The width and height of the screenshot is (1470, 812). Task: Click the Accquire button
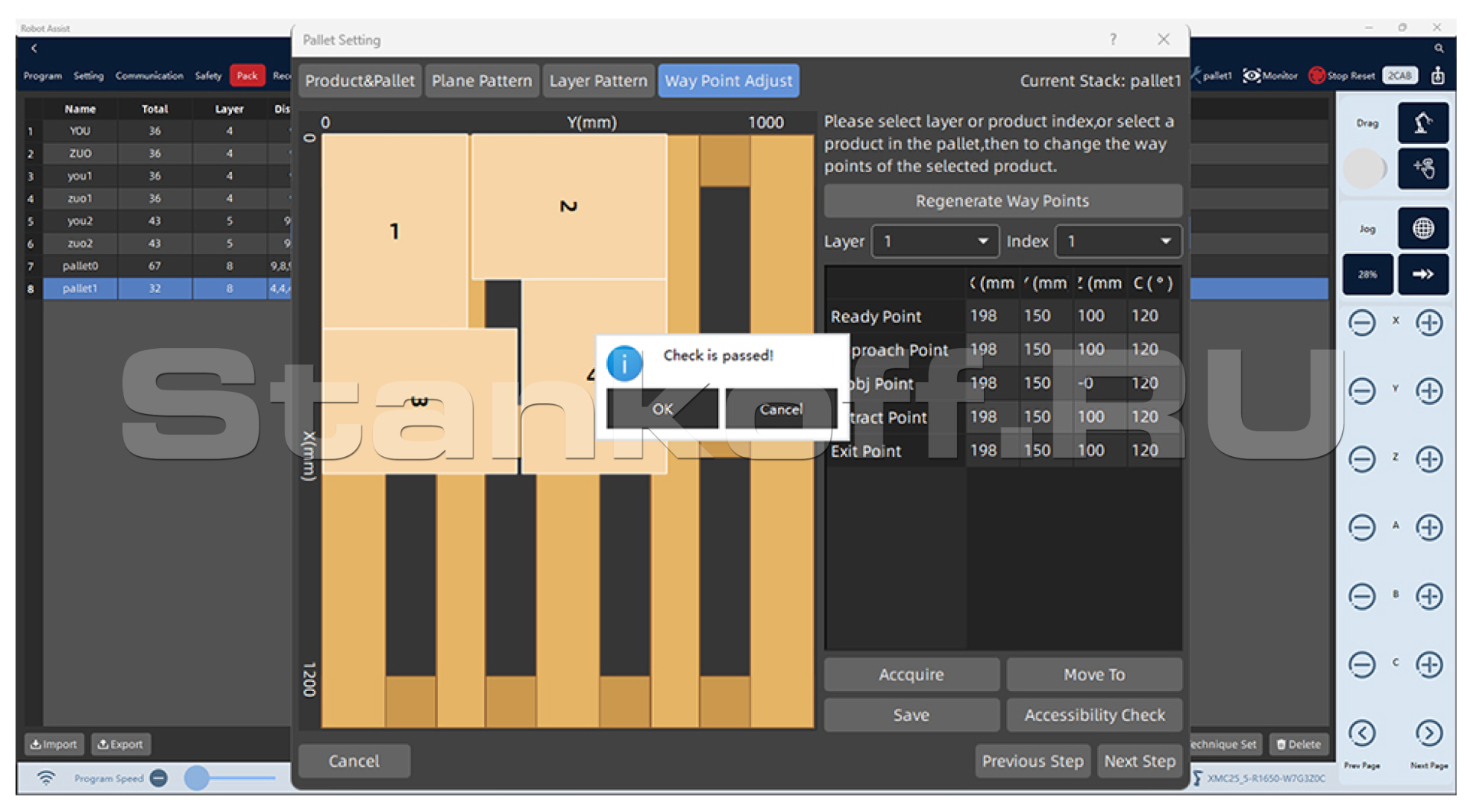tap(911, 674)
